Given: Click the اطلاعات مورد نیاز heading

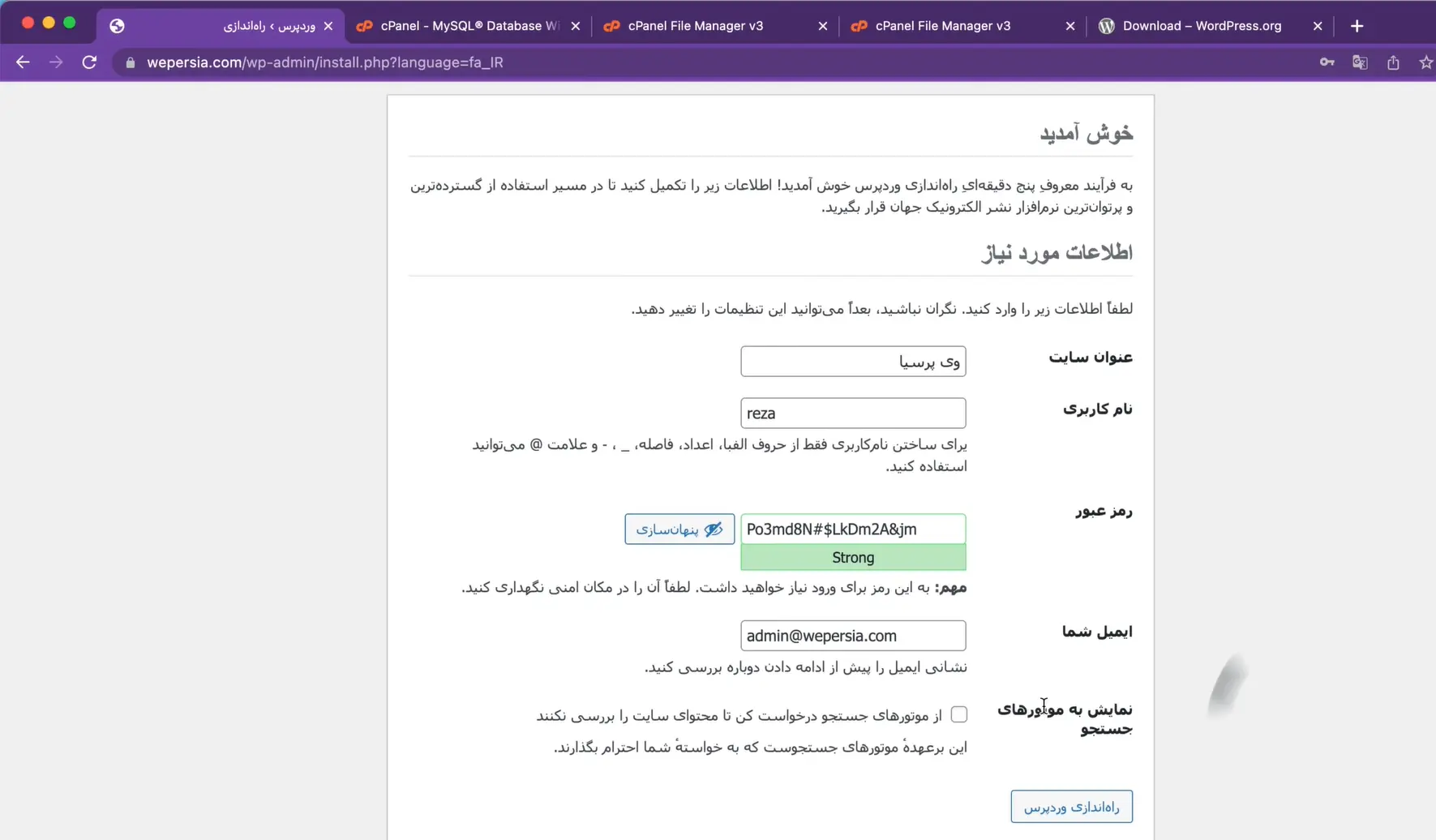Looking at the screenshot, I should (1057, 252).
